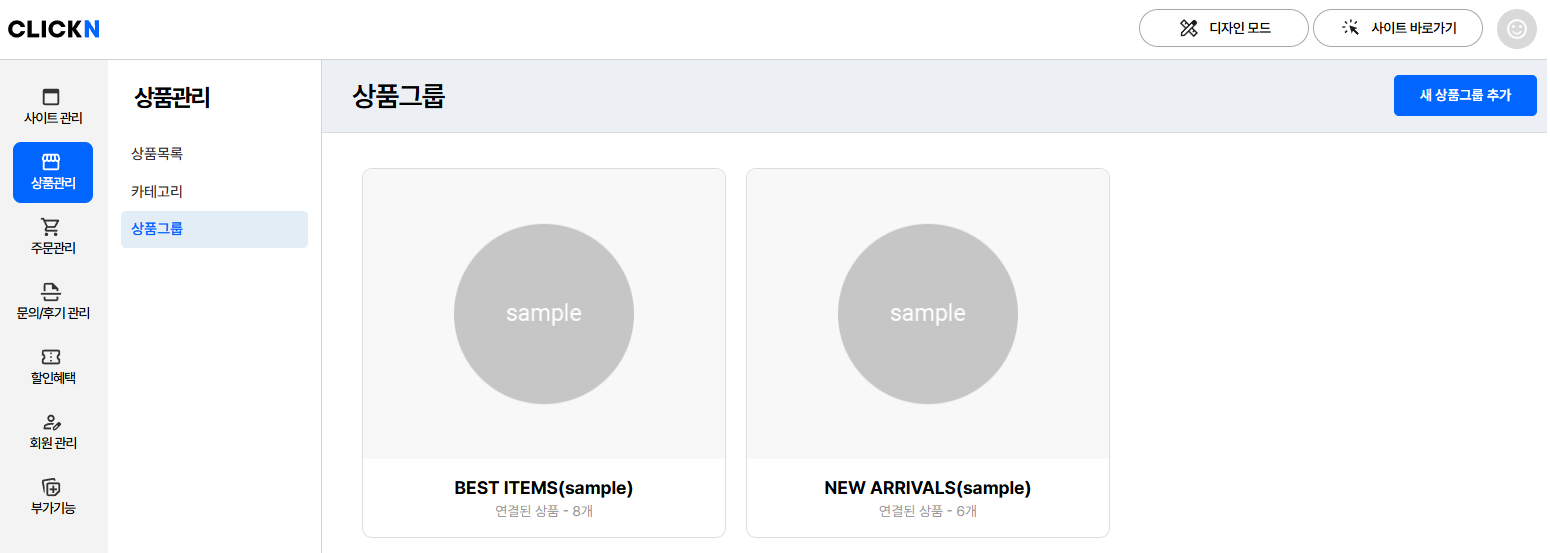Add a new group with 새 상품그룹 추가

click(1465, 95)
